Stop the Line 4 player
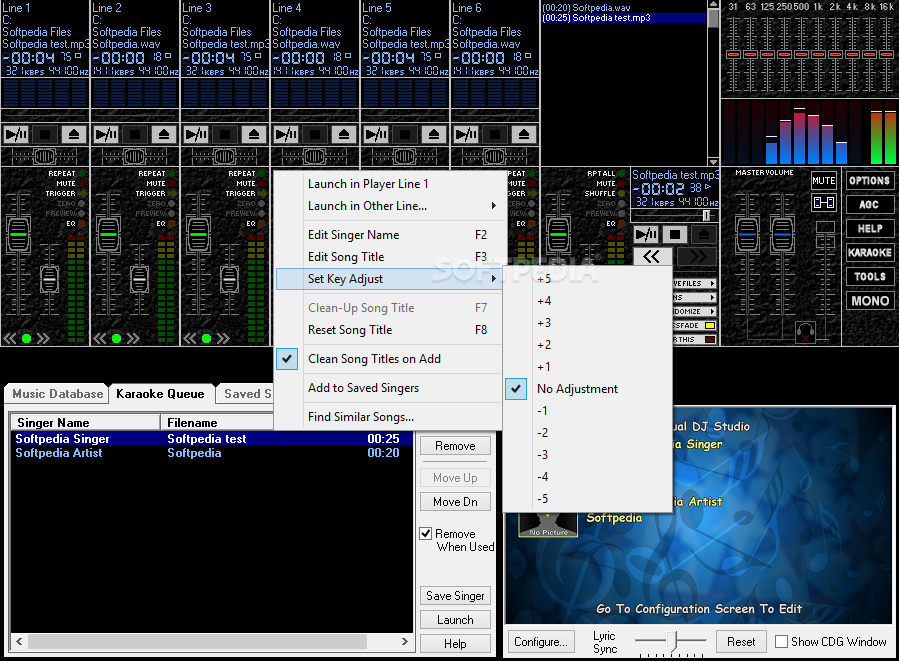This screenshot has height=661, width=899. click(x=315, y=135)
